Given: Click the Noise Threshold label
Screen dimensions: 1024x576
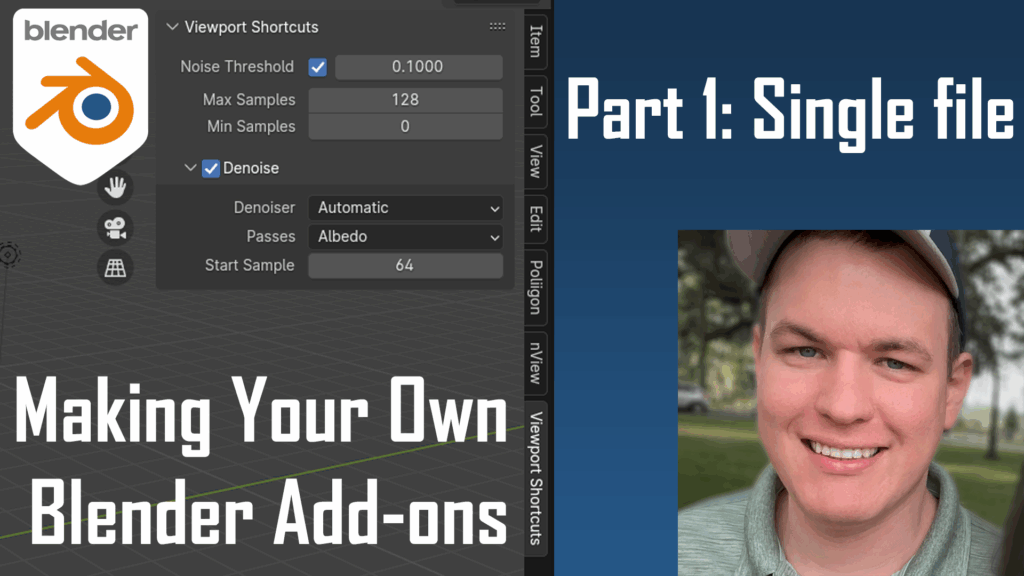Looking at the screenshot, I should (x=237, y=67).
